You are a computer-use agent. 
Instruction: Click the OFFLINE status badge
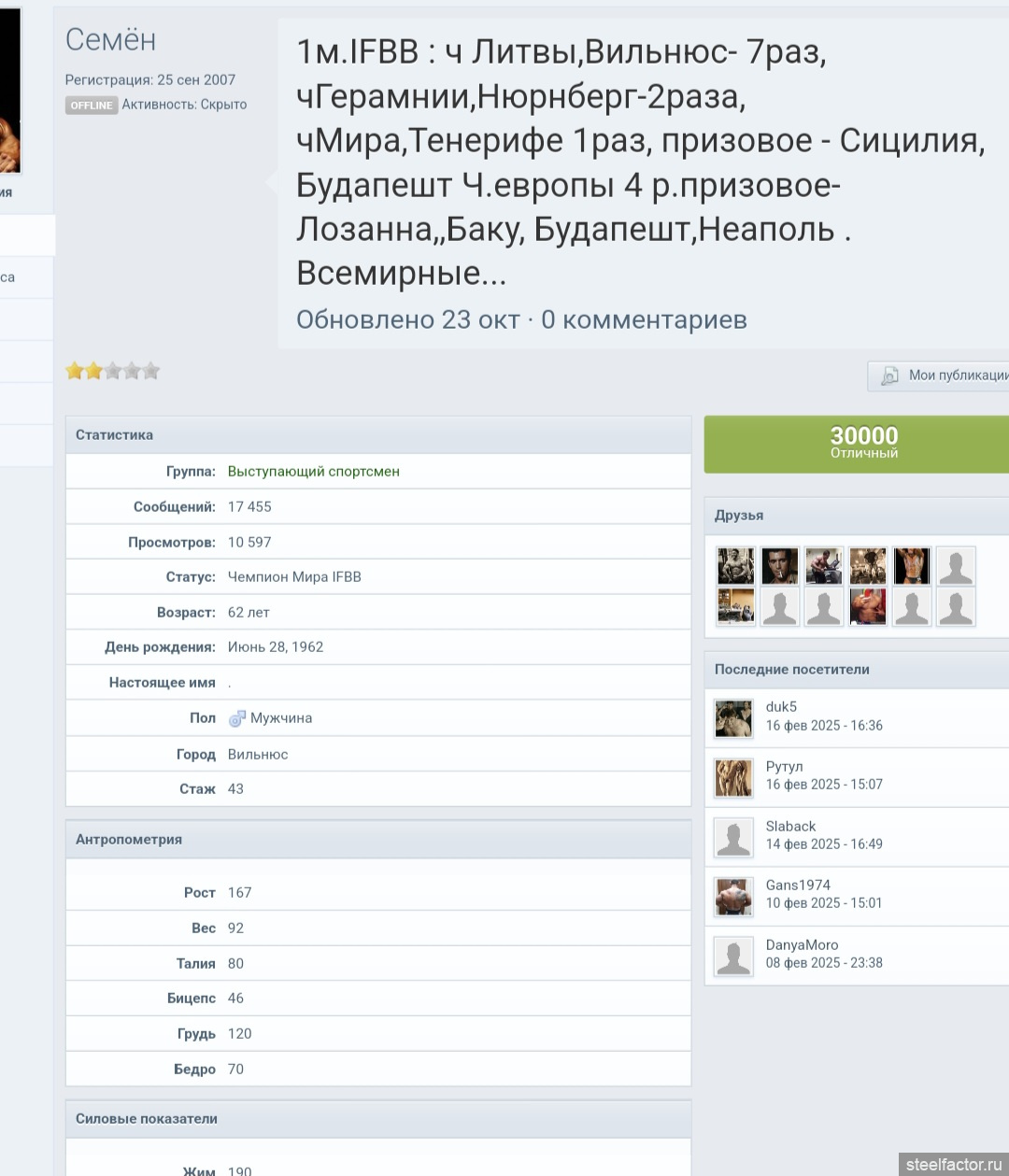(x=92, y=106)
